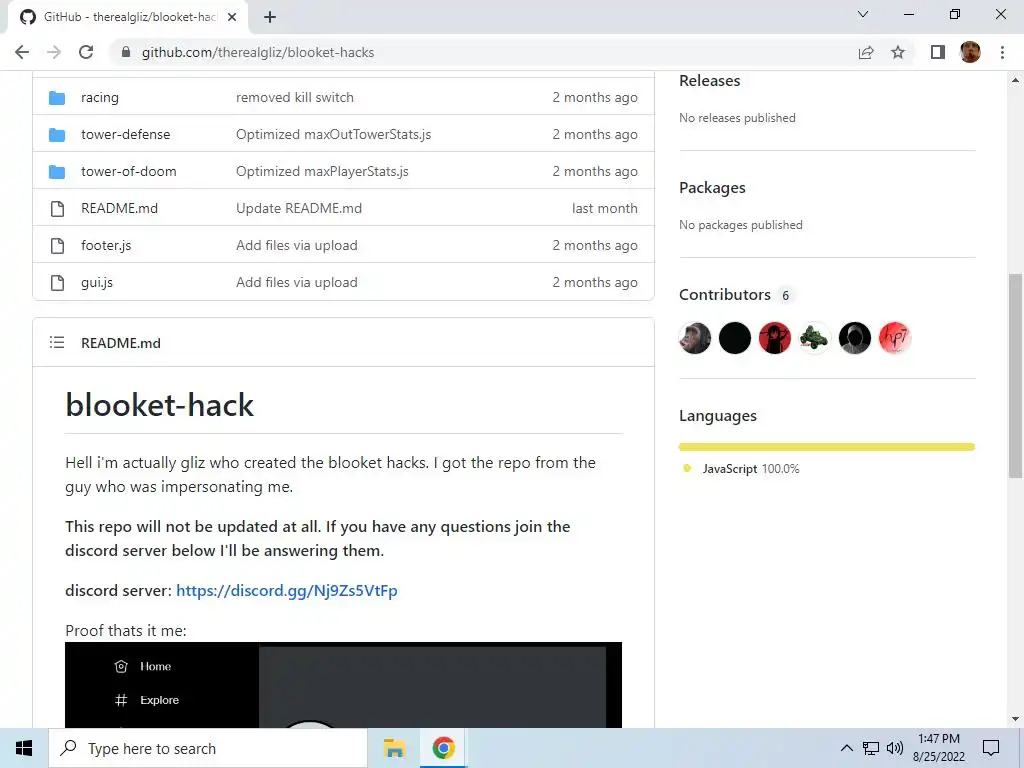The height and width of the screenshot is (768, 1024).
Task: Click the address bar URL
Action: click(x=258, y=52)
